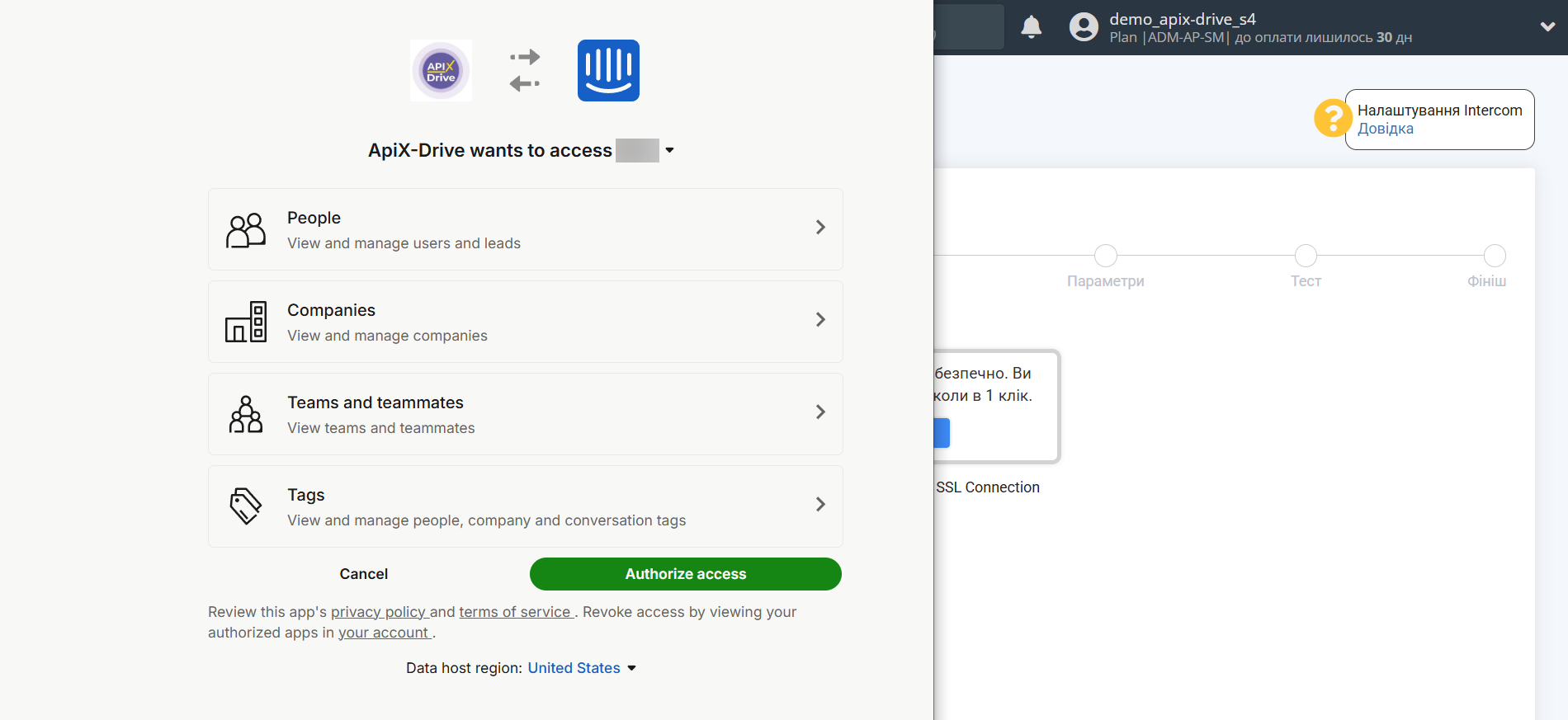1568x720 pixels.
Task: Click the ApiX-Drive logo icon
Action: pyautogui.click(x=442, y=71)
